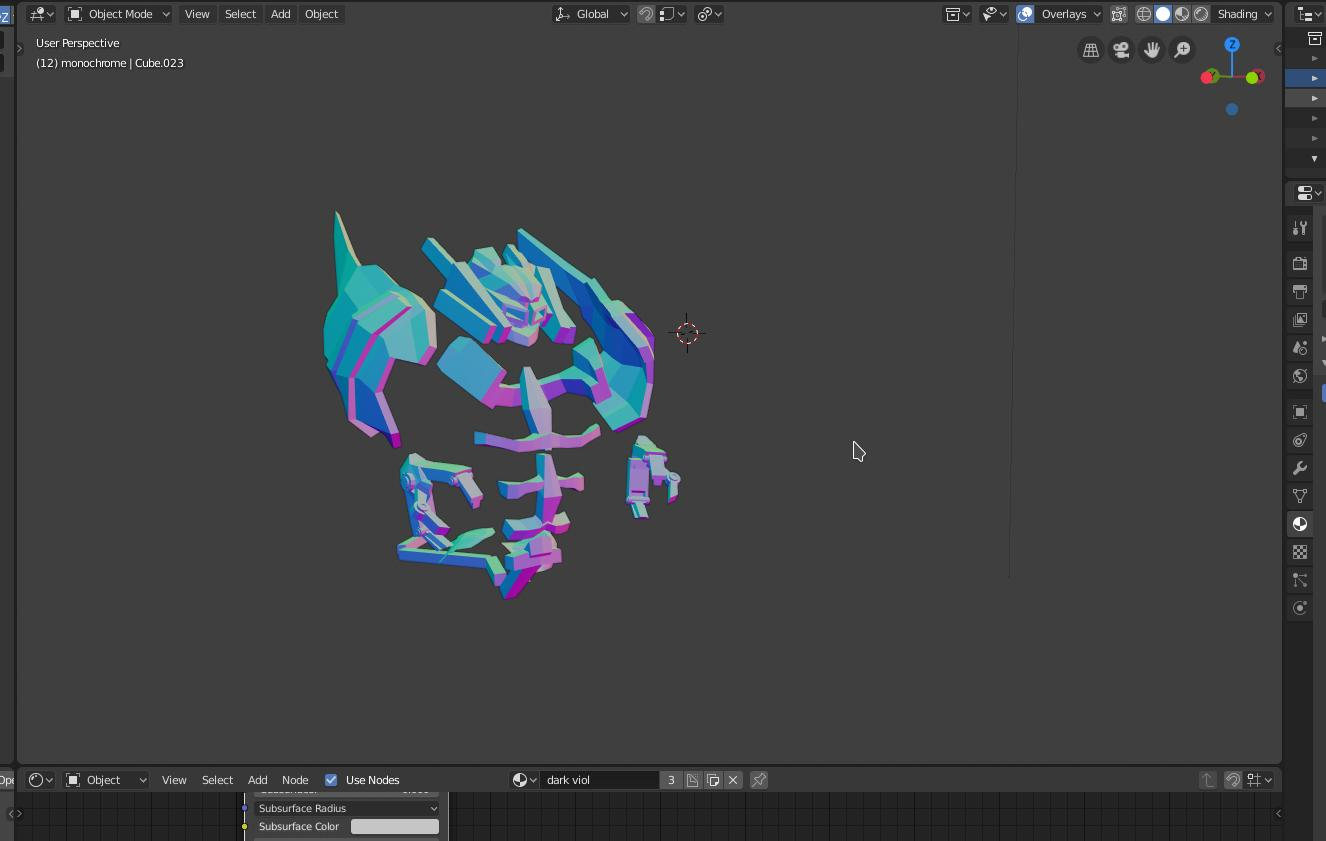
Task: Open the properties editor type dropdown
Action: (1309, 193)
